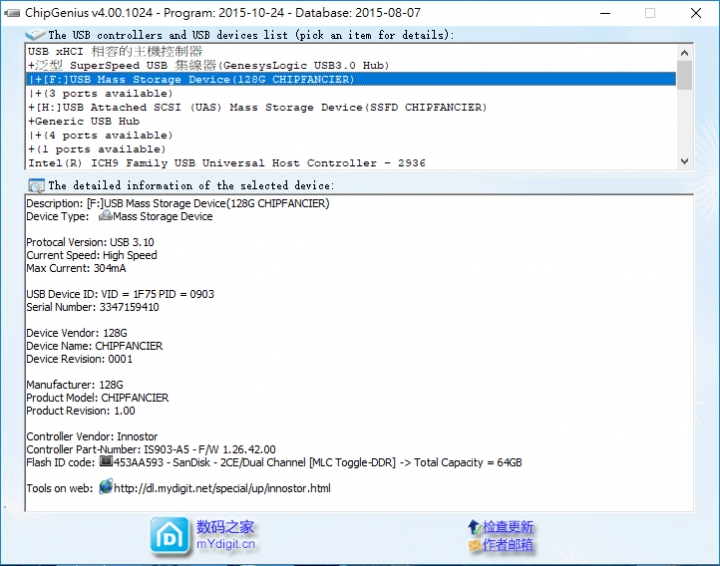This screenshot has height=566, width=720.
Task: Close the ChipGenius window
Action: point(696,13)
